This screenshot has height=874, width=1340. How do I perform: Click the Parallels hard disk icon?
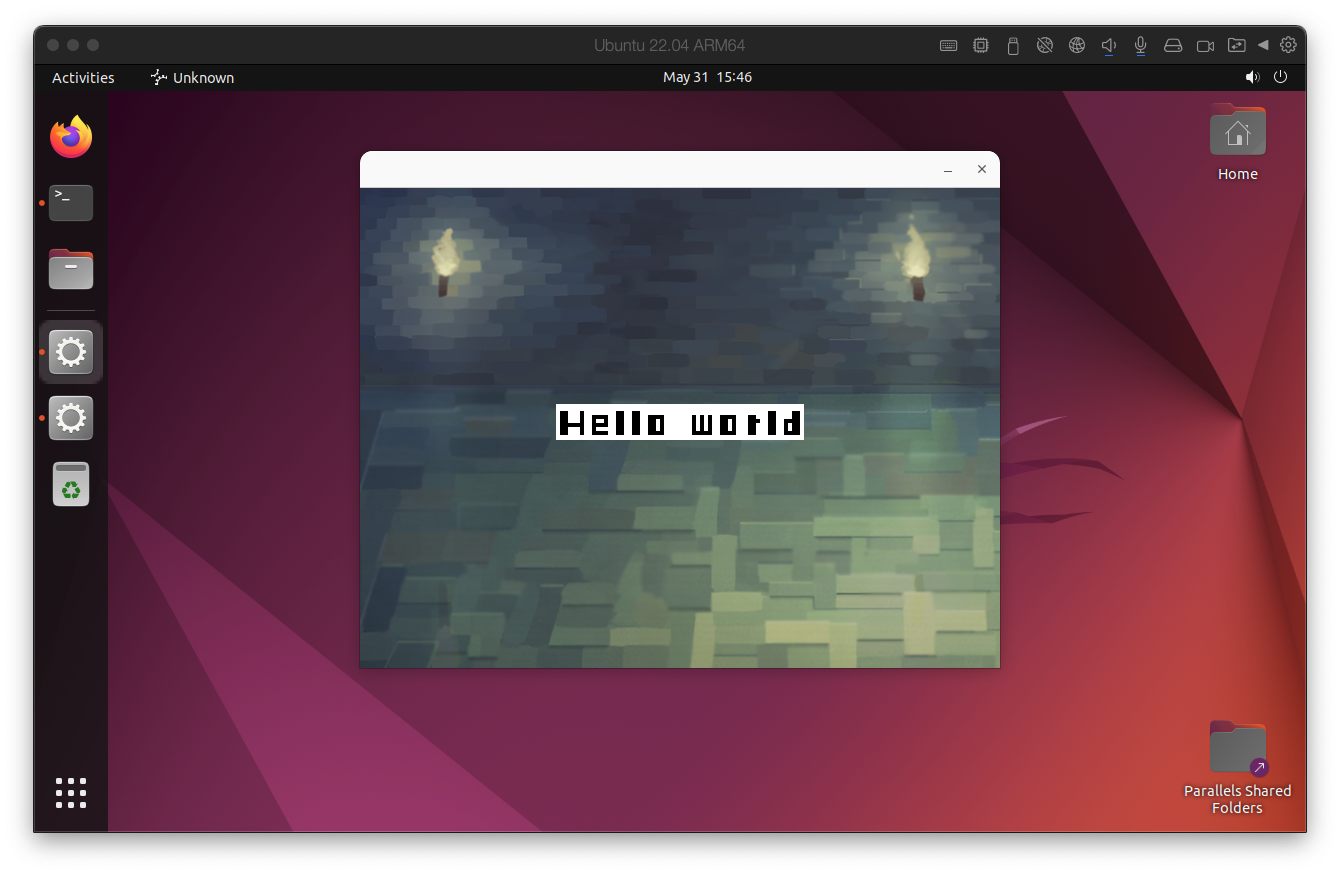(1173, 45)
